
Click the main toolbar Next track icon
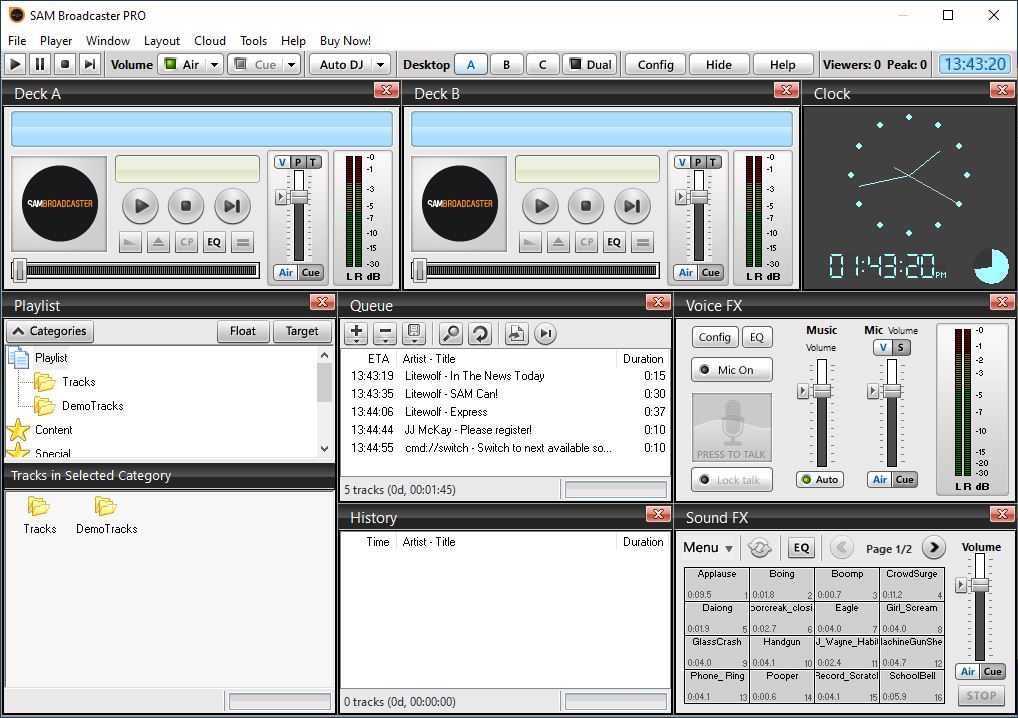(89, 64)
